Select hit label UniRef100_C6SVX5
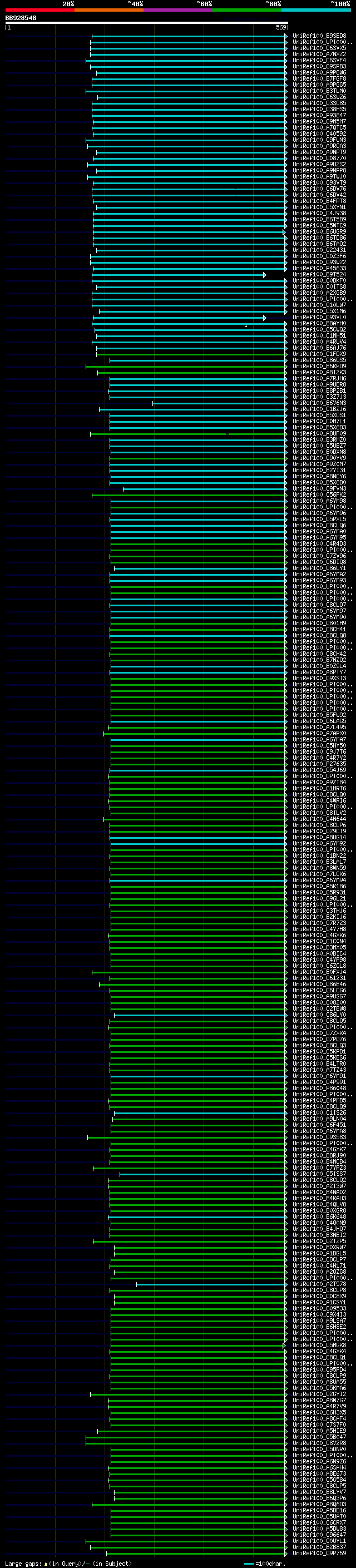356x1568 pixels. (x=319, y=48)
